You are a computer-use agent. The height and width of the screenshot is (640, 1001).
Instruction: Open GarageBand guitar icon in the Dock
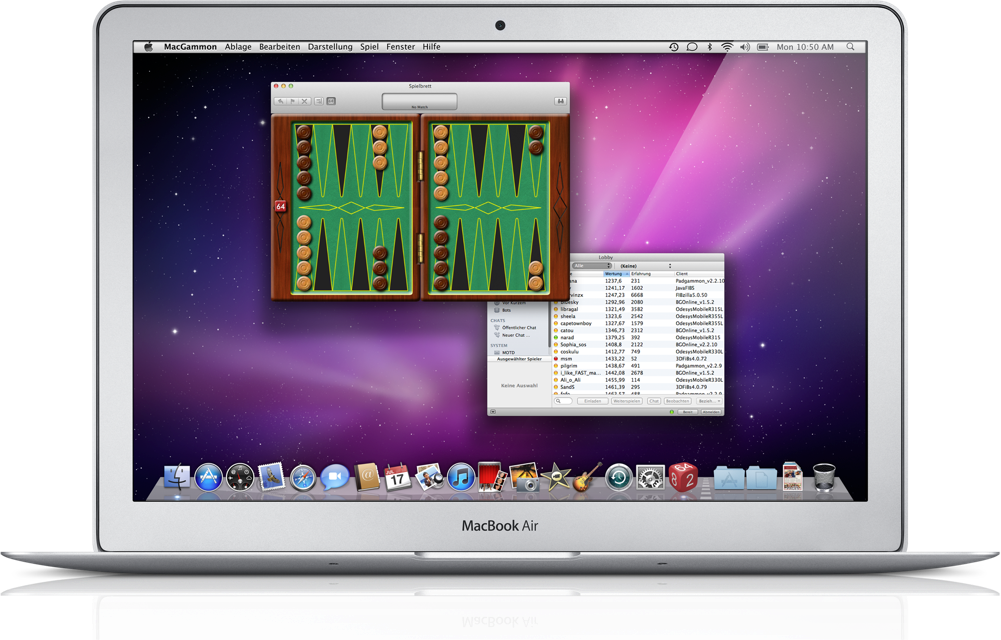click(x=587, y=477)
